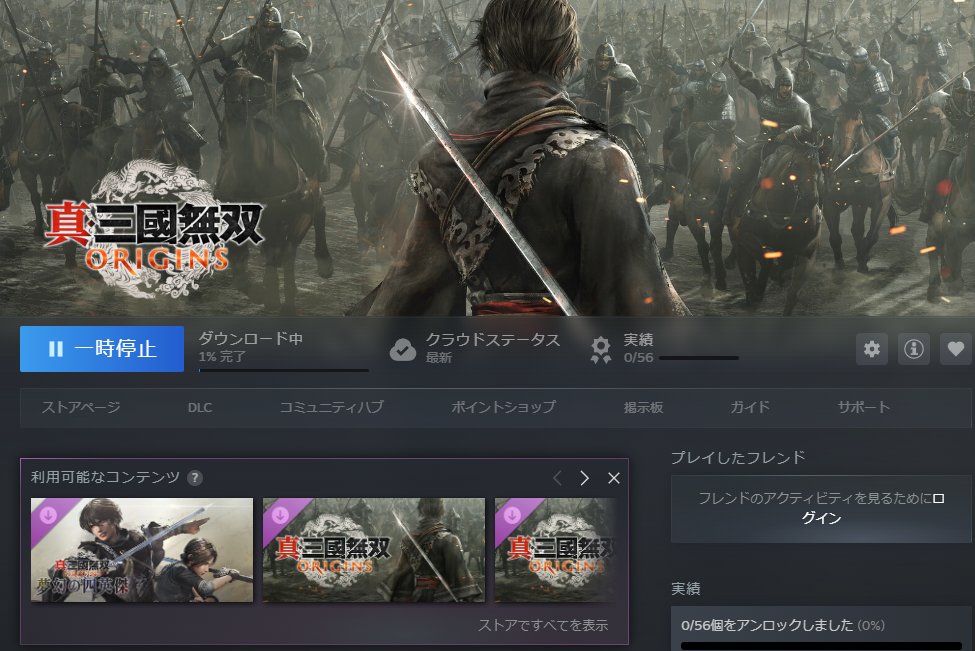
Task: Open the DLC tab
Action: (200, 408)
